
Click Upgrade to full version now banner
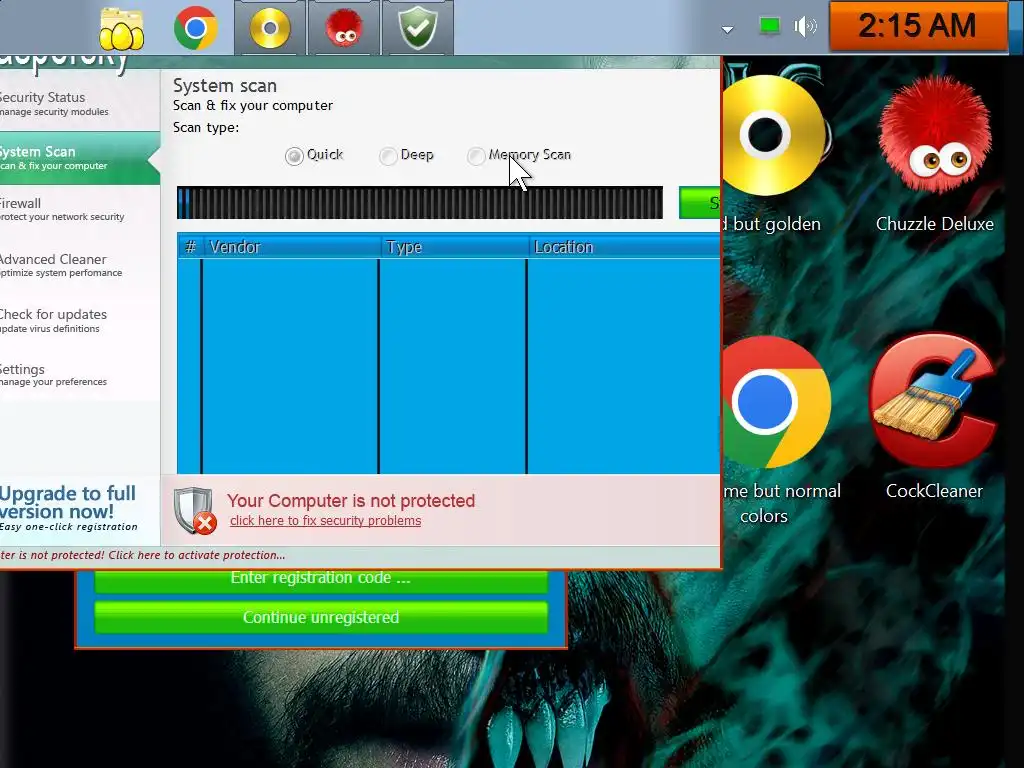click(x=69, y=508)
